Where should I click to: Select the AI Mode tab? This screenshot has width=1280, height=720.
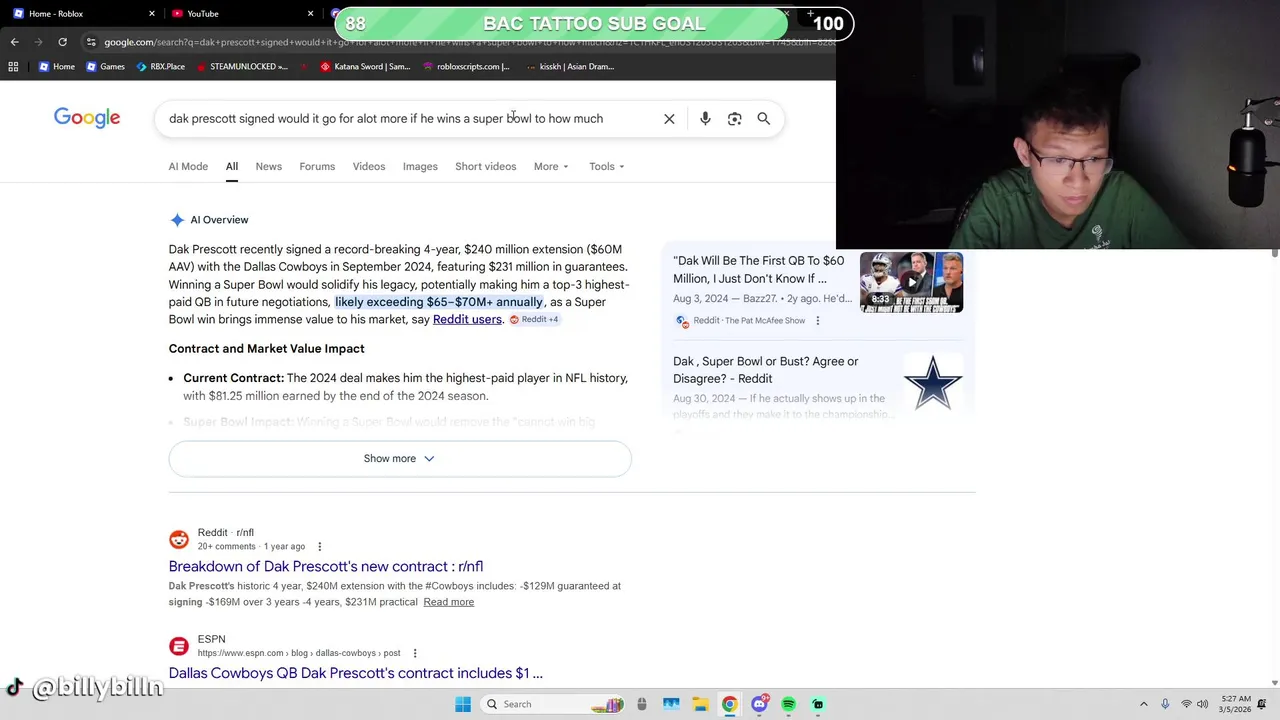click(188, 166)
